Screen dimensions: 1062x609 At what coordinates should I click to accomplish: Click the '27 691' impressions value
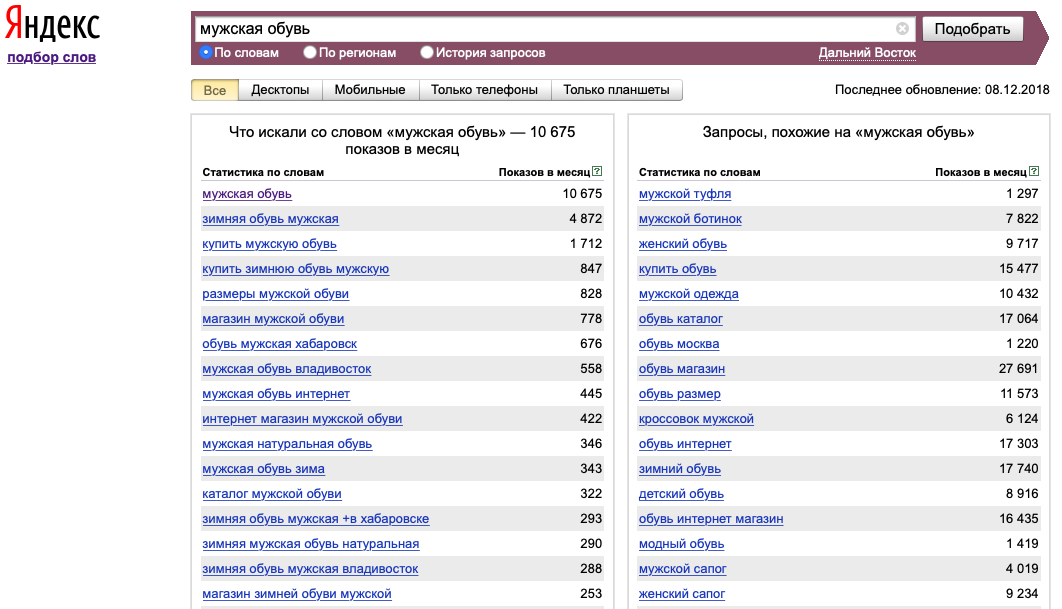point(1019,369)
